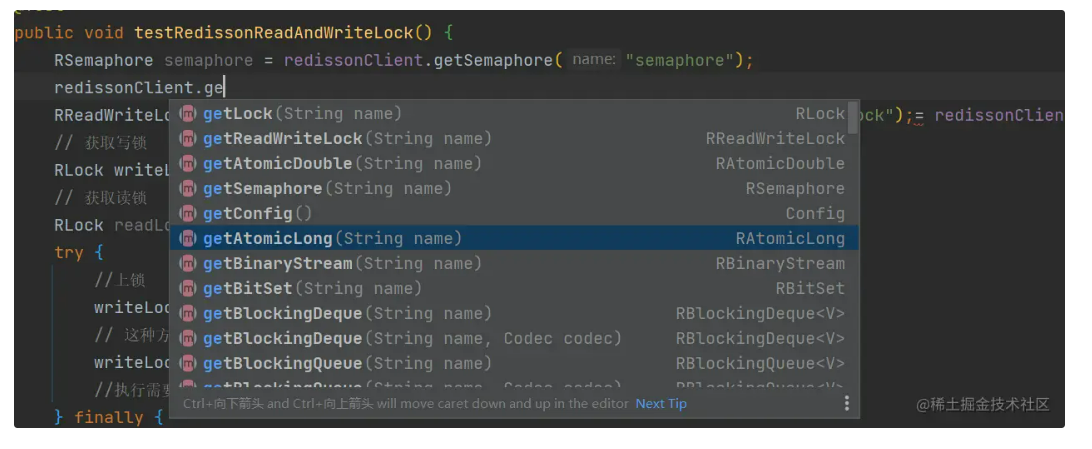The height and width of the screenshot is (449, 1092).
Task: Click the method icon beside getAtomicDouble
Action: coord(187,164)
